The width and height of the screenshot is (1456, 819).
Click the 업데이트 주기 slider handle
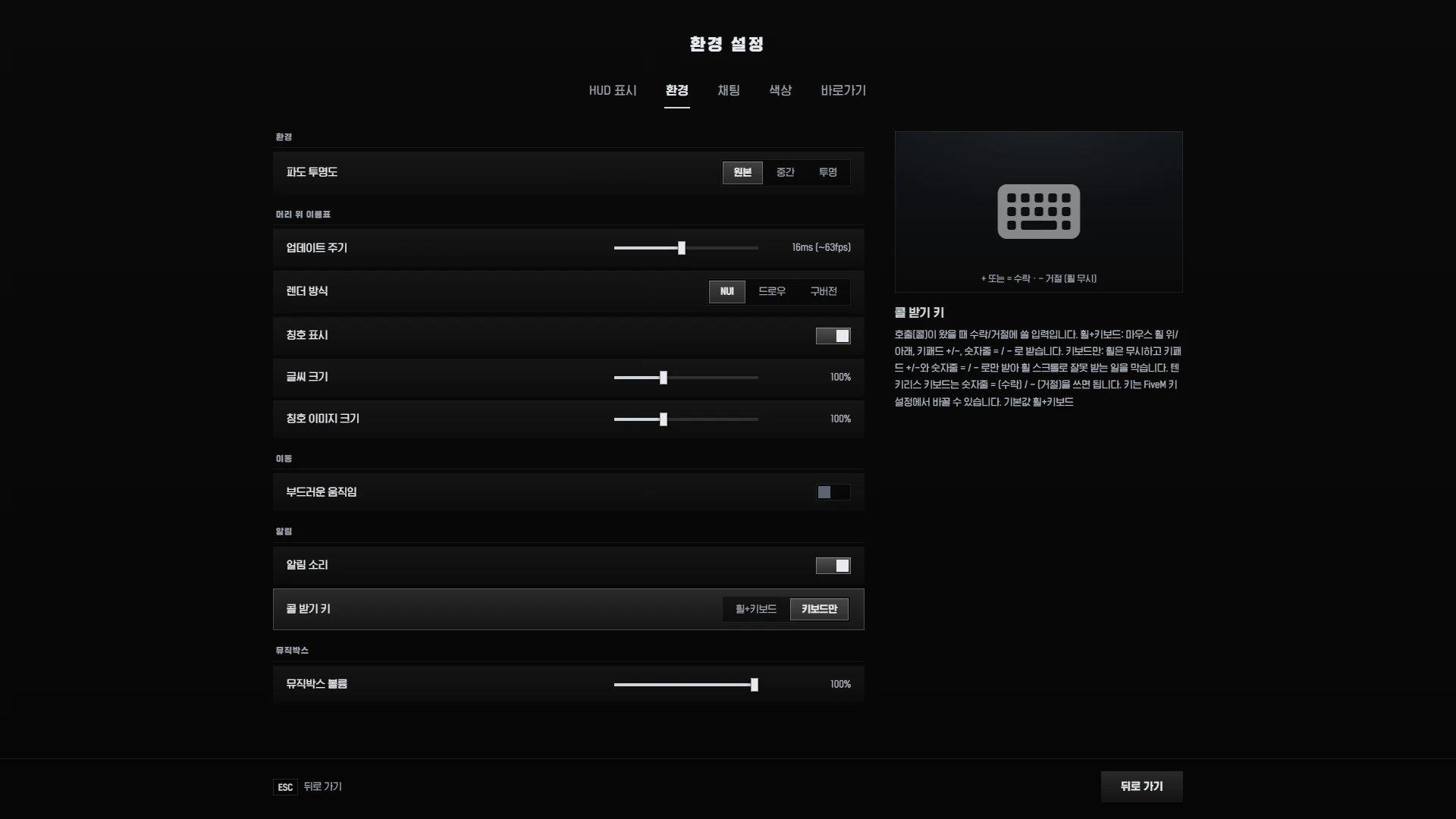pyautogui.click(x=682, y=248)
